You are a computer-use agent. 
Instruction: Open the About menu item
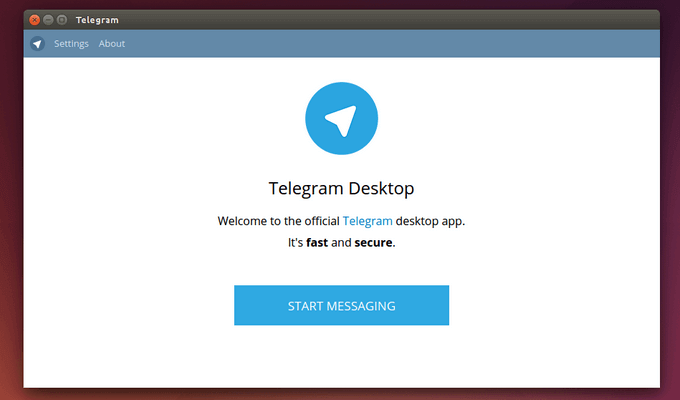click(111, 43)
